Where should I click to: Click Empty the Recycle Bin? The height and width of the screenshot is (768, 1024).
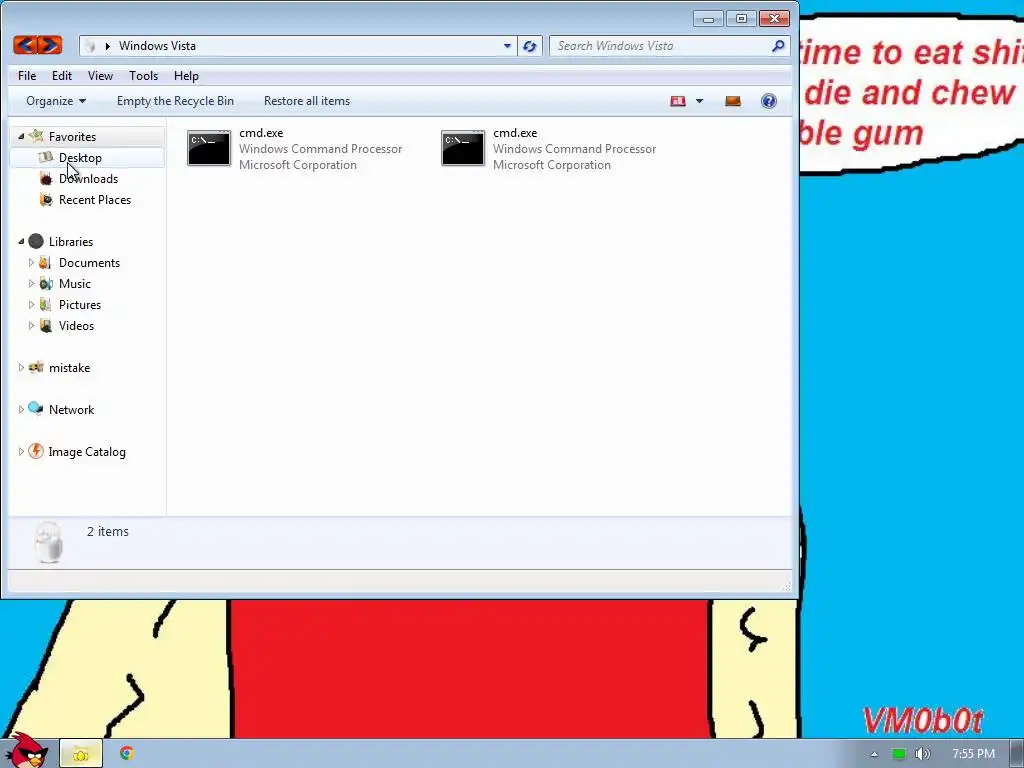175,101
